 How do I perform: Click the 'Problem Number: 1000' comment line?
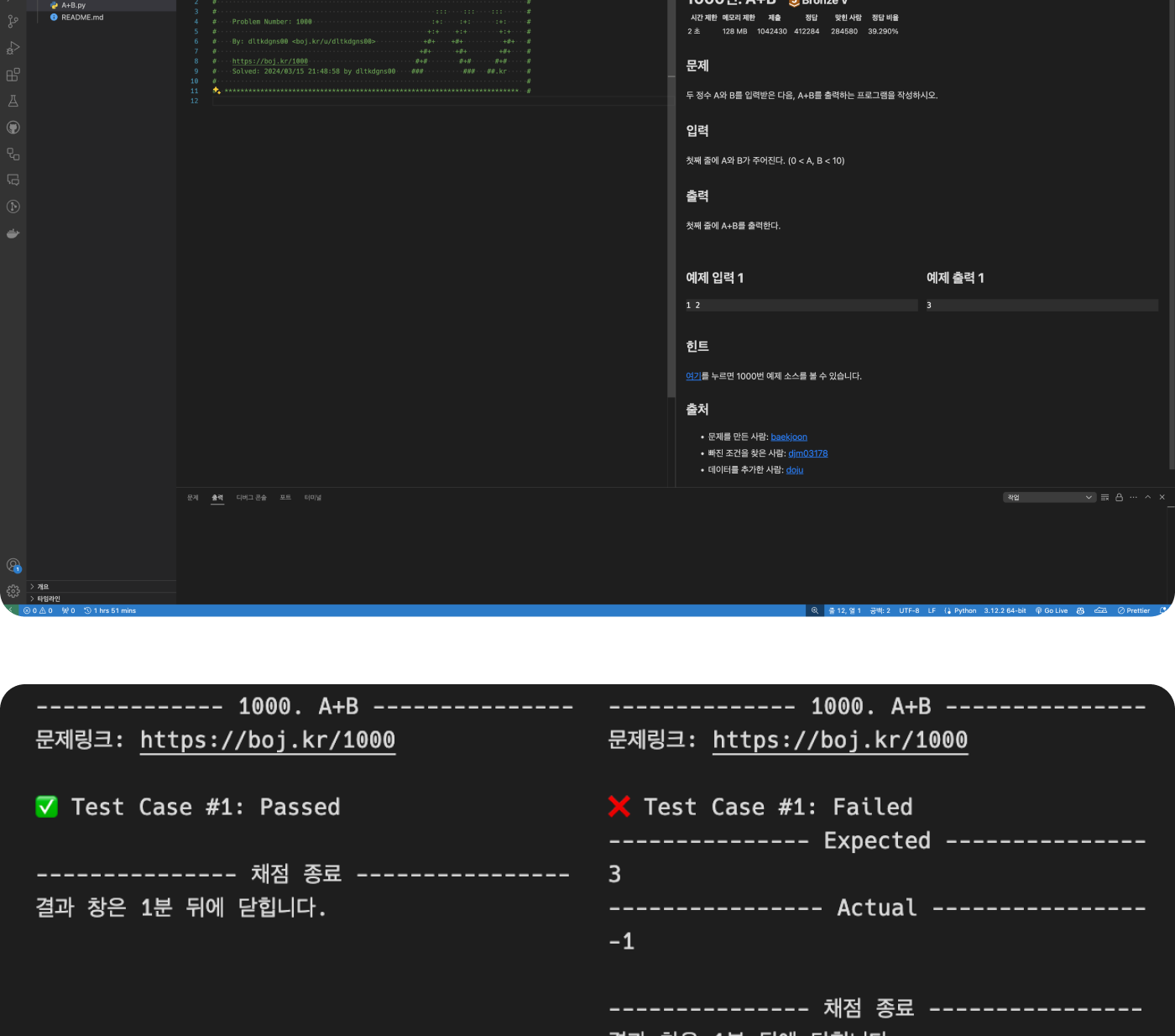click(272, 22)
